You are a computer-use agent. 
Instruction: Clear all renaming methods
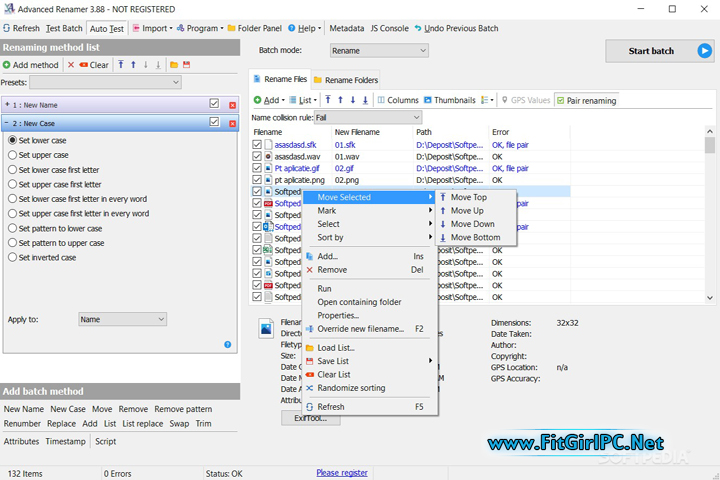click(94, 65)
